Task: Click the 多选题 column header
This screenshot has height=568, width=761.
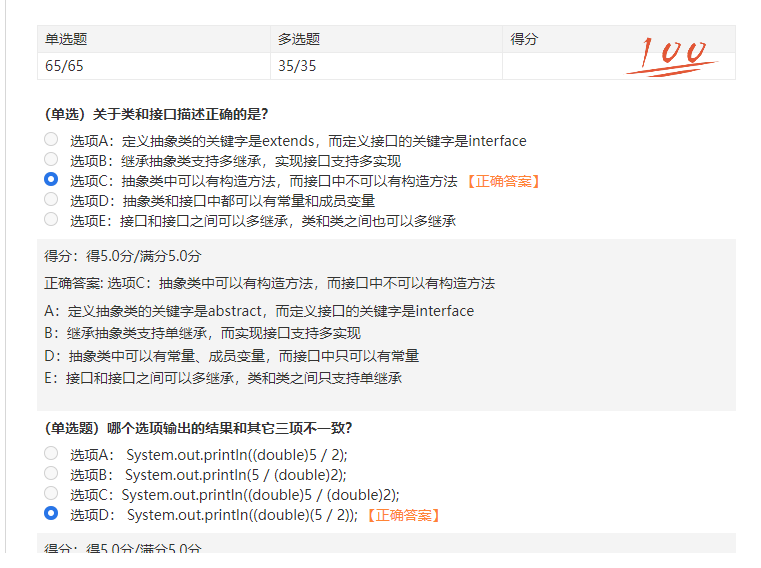Action: coord(299,39)
